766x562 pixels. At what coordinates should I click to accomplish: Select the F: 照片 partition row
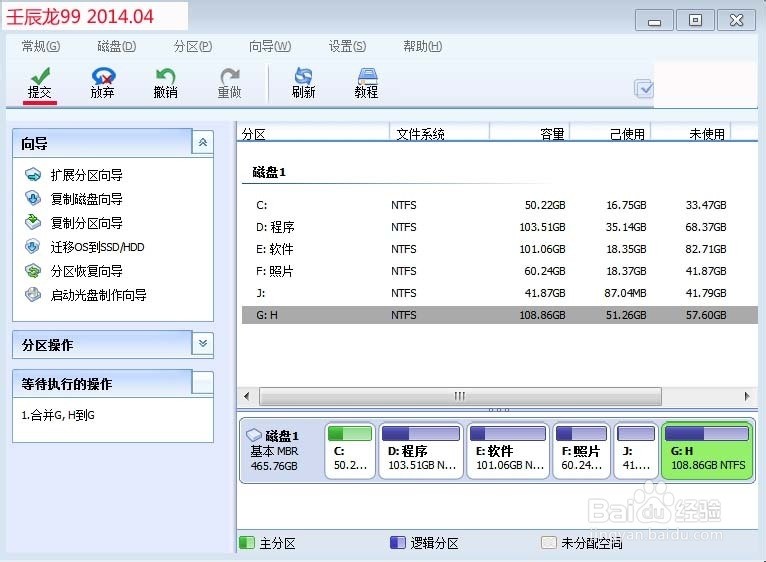tap(500, 271)
